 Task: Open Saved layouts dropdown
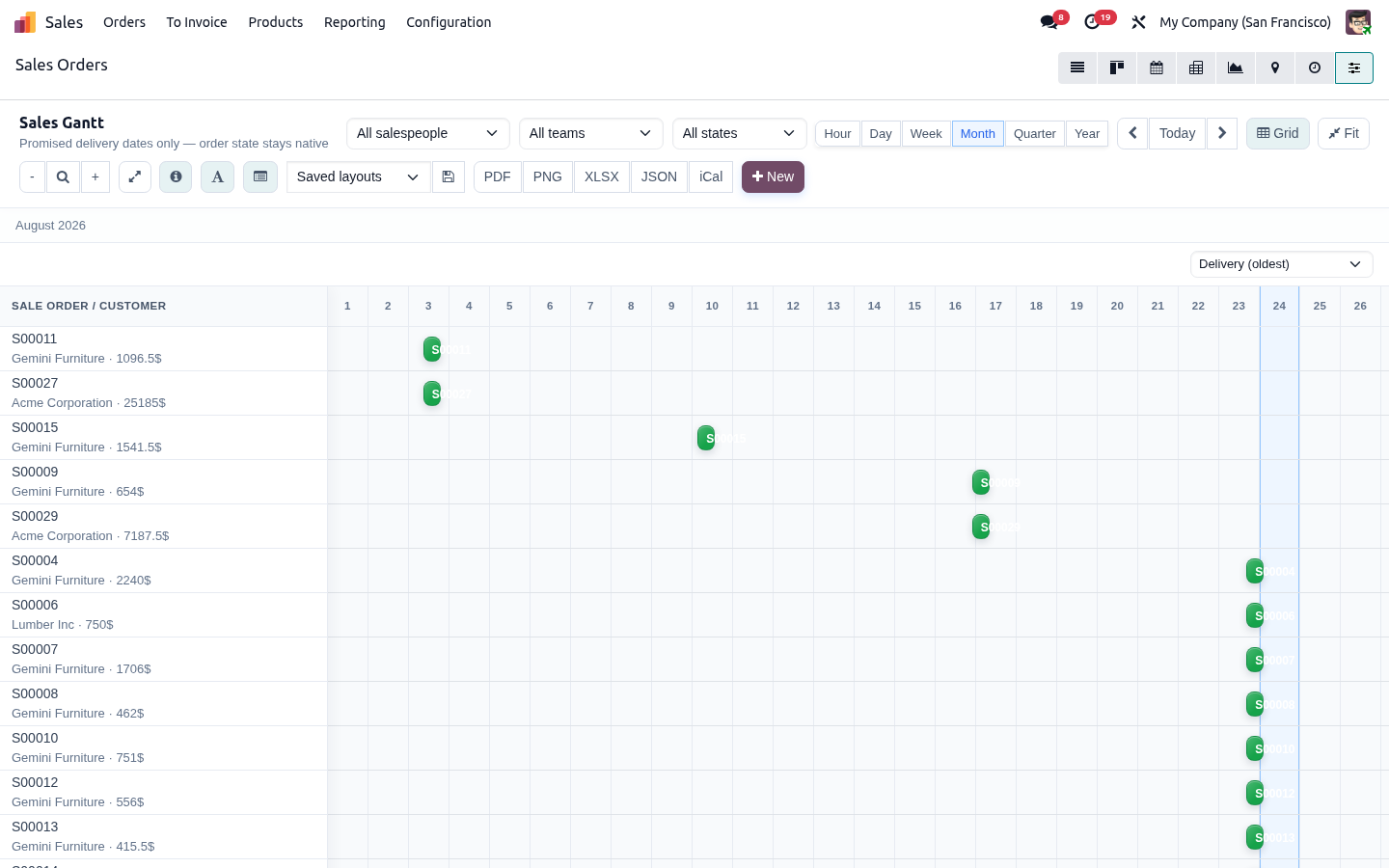coord(358,176)
